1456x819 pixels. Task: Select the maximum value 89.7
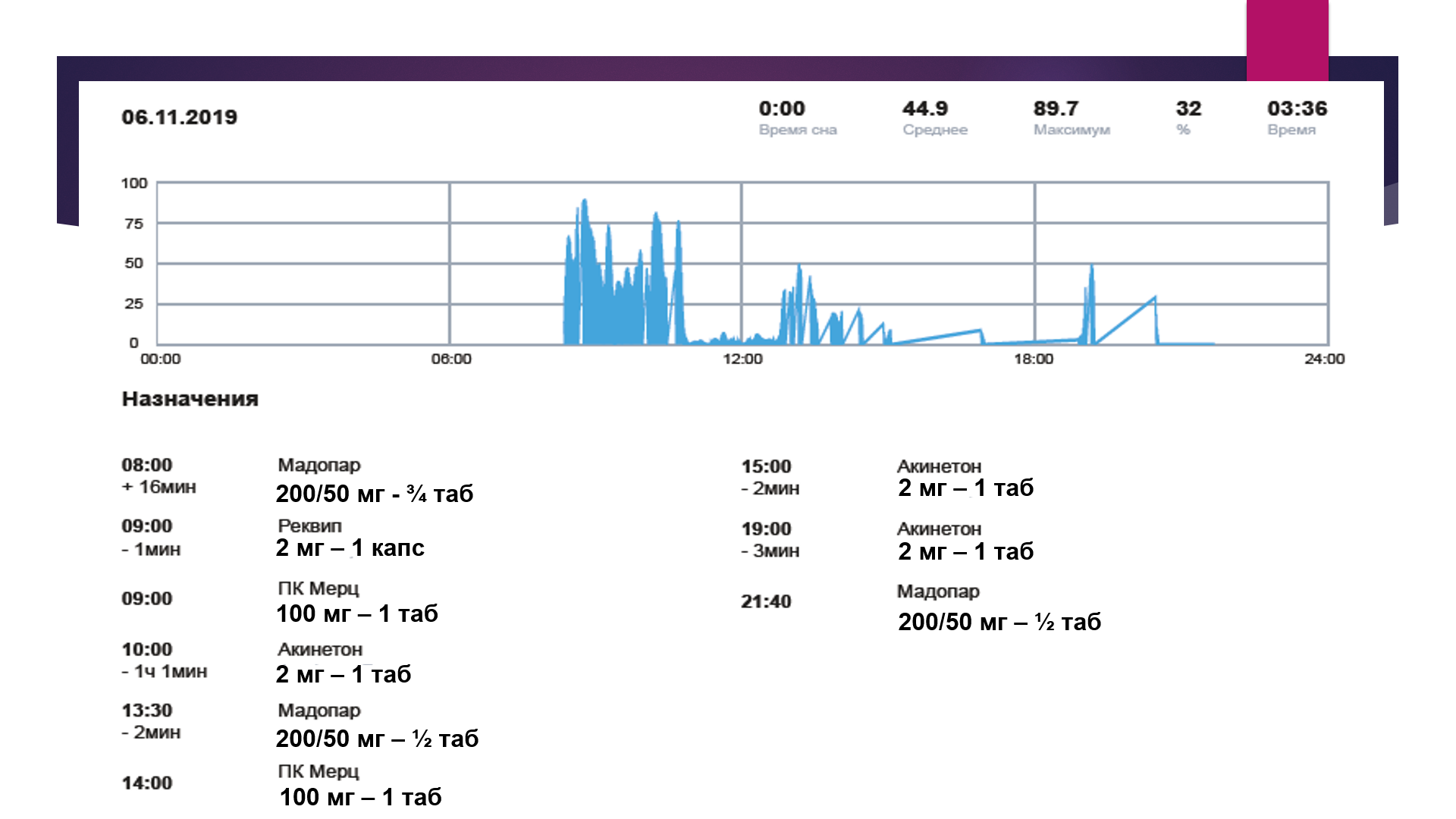click(1055, 108)
